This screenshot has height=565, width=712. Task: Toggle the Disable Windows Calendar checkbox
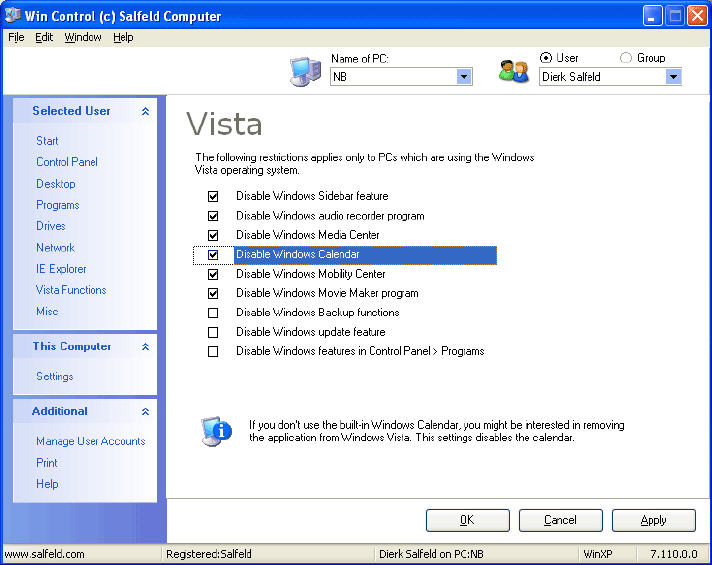click(213, 255)
